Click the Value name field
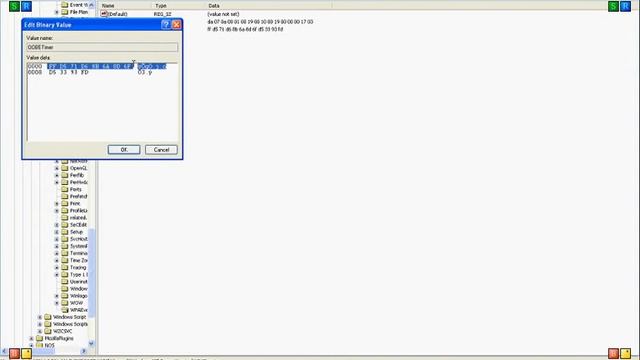The width and height of the screenshot is (640, 360). tap(102, 47)
